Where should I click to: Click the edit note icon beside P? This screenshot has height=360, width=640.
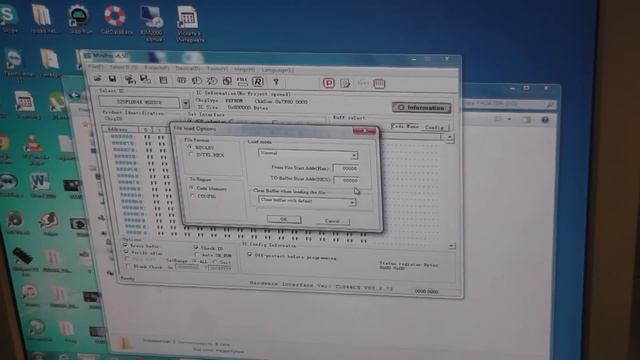tap(346, 84)
